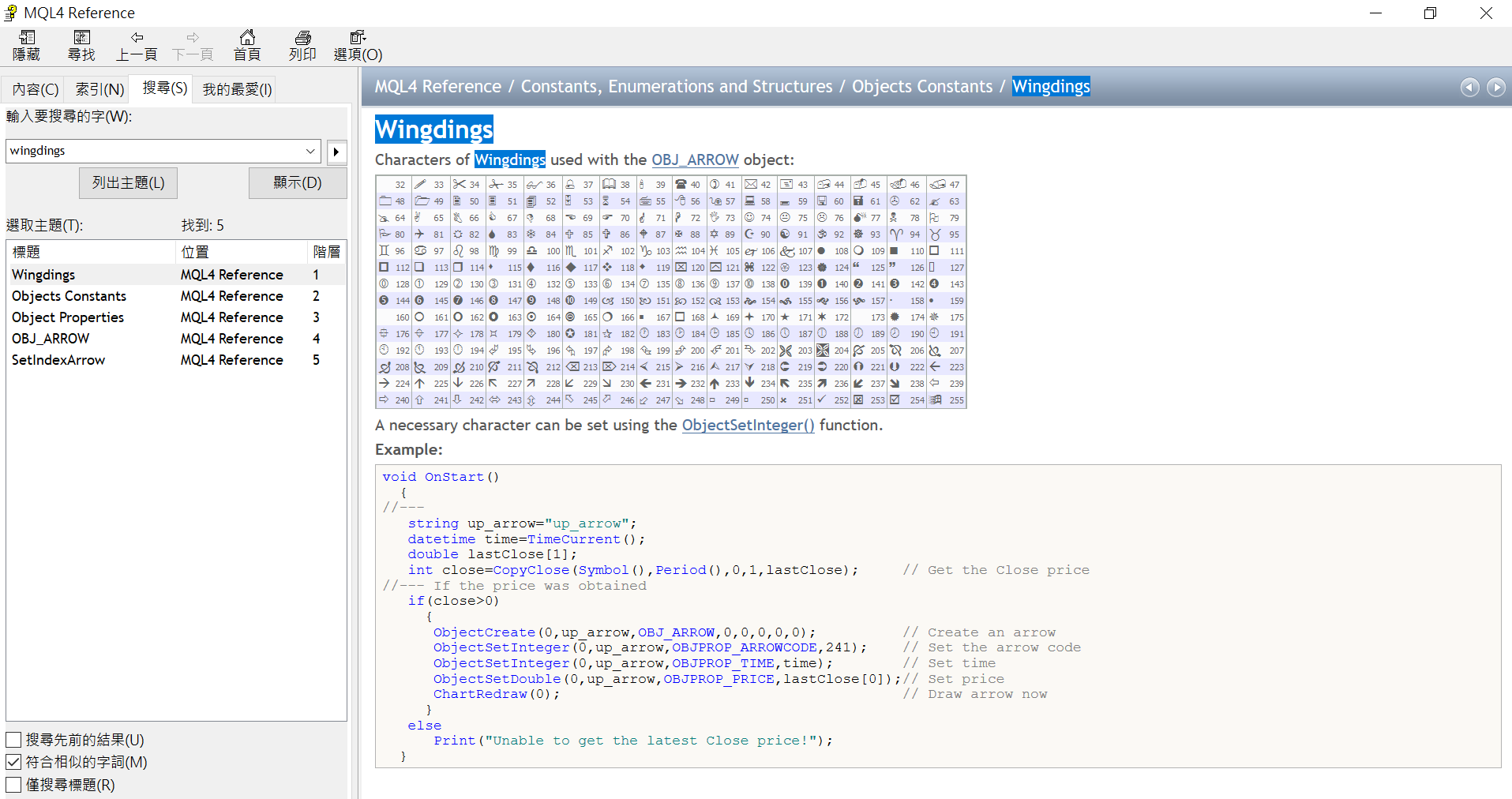
Task: Click the search query arrow button beside input
Action: click(336, 151)
